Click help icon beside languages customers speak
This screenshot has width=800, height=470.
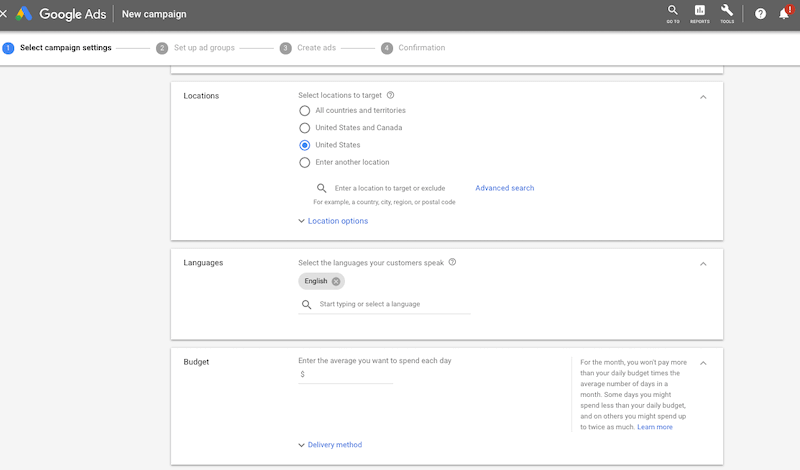452,262
